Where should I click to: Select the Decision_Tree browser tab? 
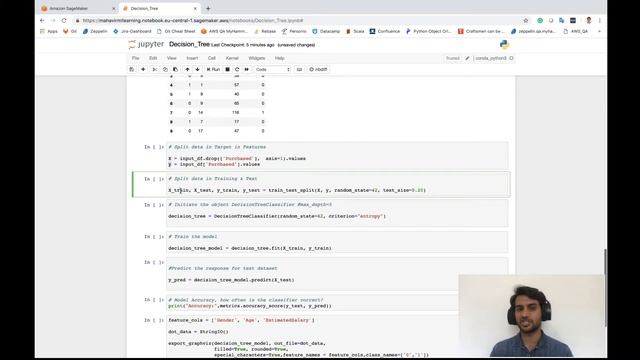pos(159,8)
